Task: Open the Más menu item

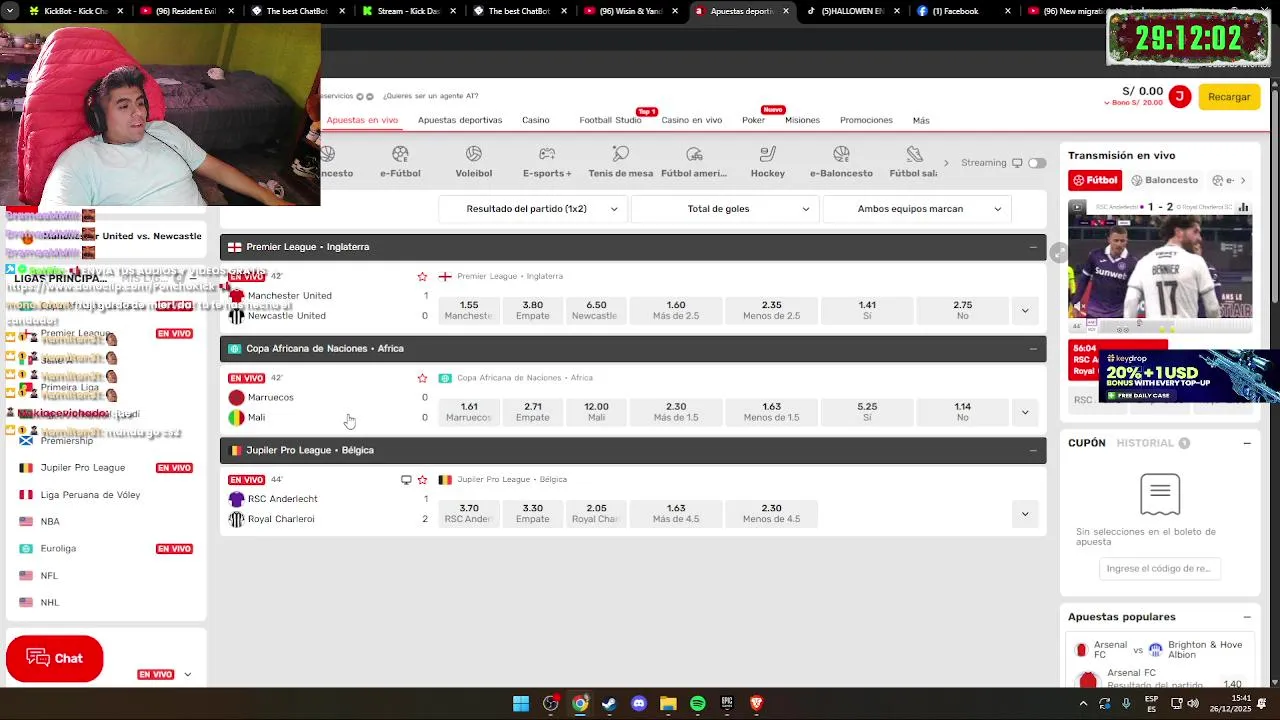Action: [x=921, y=120]
